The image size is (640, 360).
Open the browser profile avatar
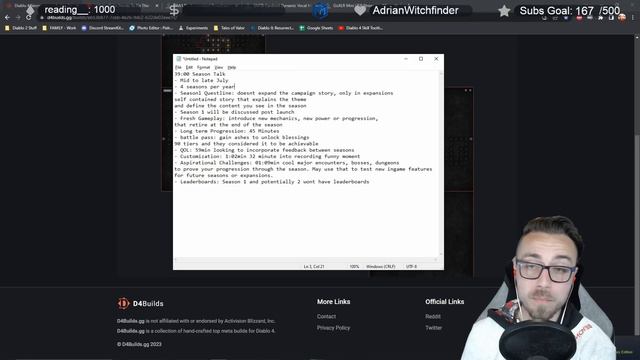click(x=622, y=18)
